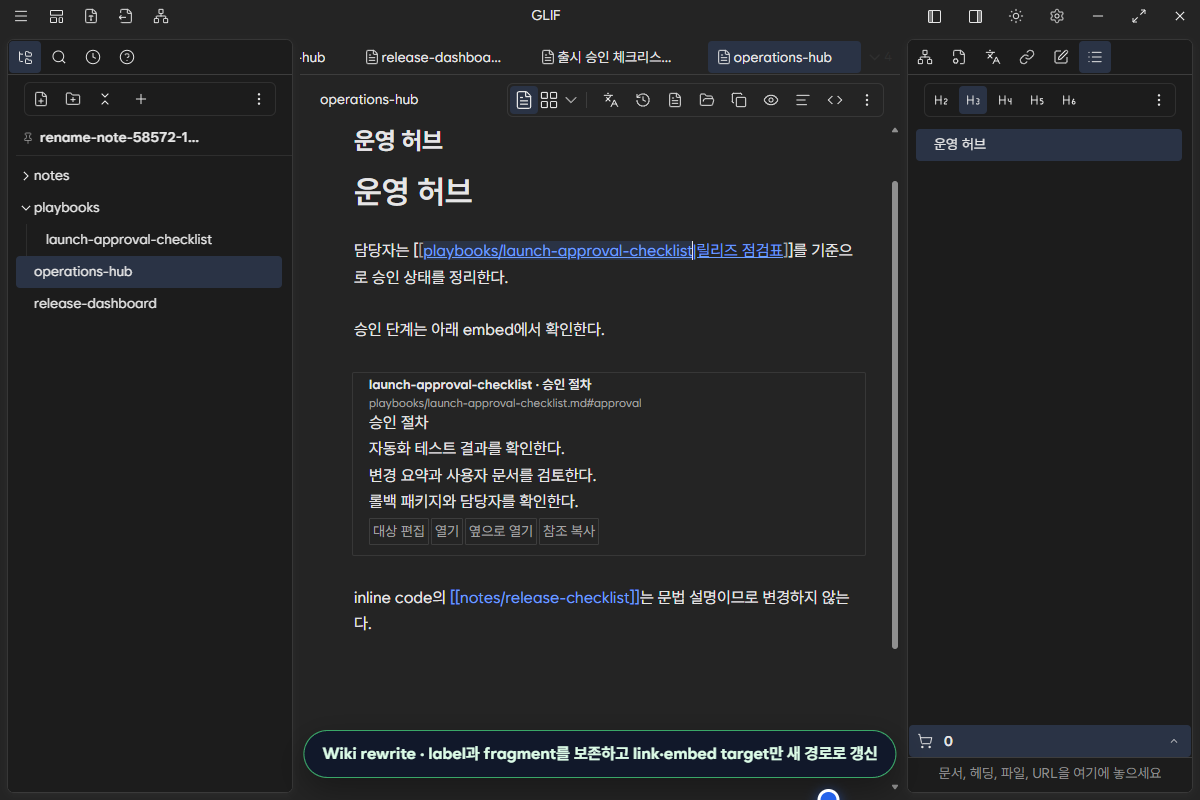Switch to 출시 승인 체크리스트 tab
The width and height of the screenshot is (1200, 800).
pos(606,57)
